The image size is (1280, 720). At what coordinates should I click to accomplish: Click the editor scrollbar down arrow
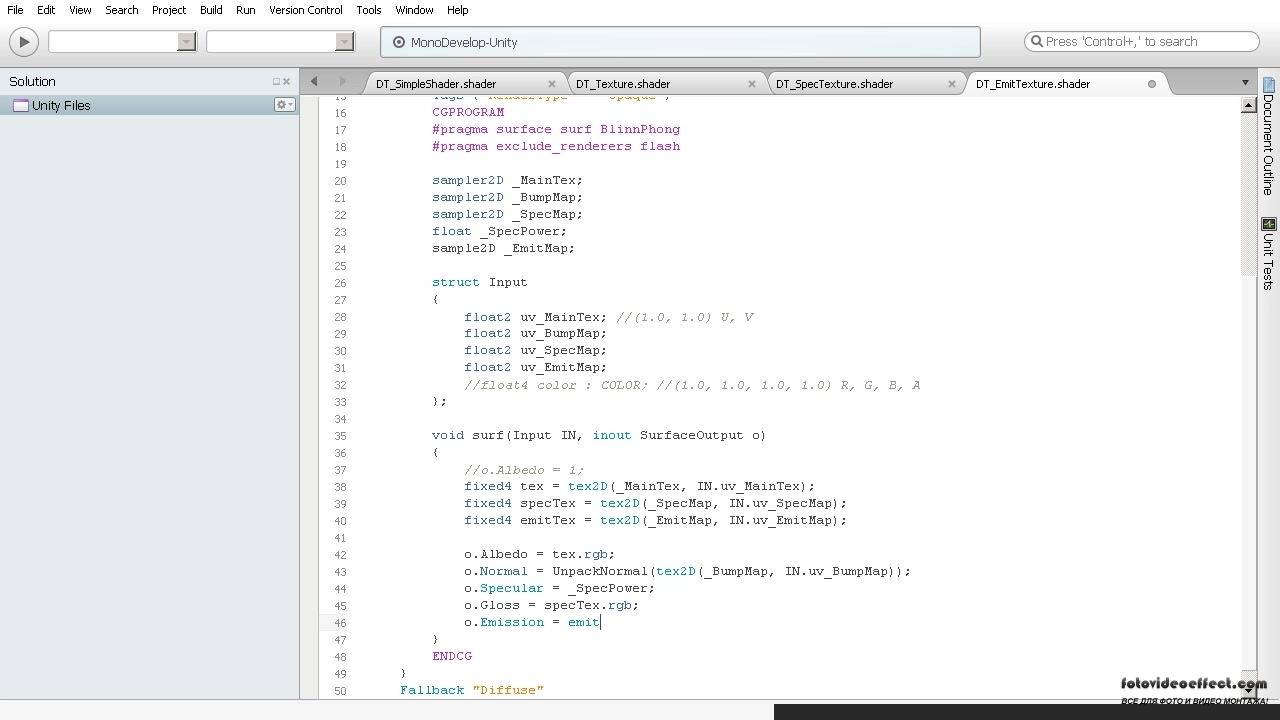(1247, 690)
